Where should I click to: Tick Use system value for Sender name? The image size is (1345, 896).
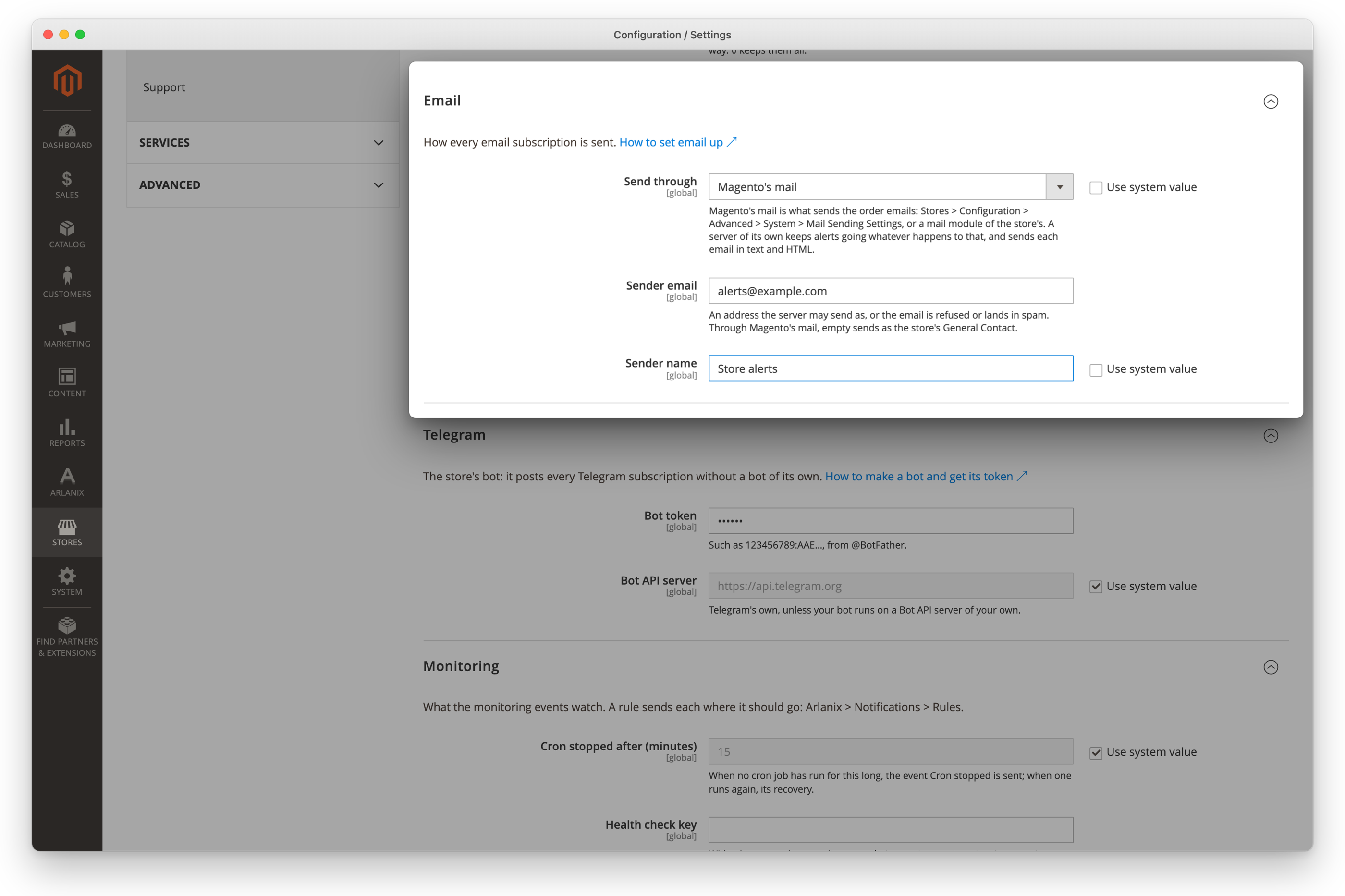click(x=1095, y=370)
